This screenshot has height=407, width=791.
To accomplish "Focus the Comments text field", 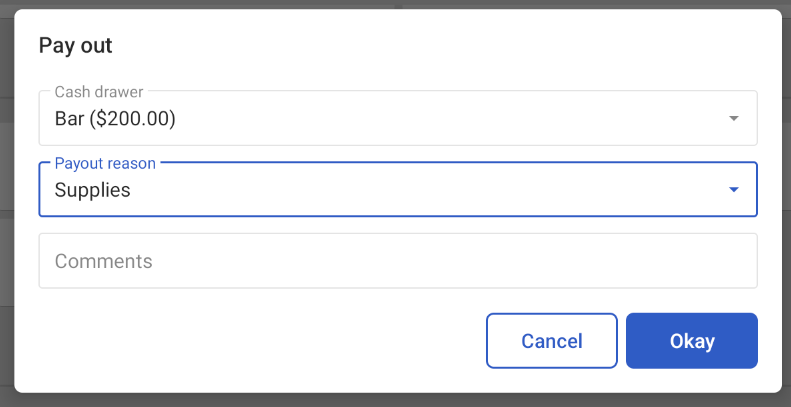I will tap(398, 261).
